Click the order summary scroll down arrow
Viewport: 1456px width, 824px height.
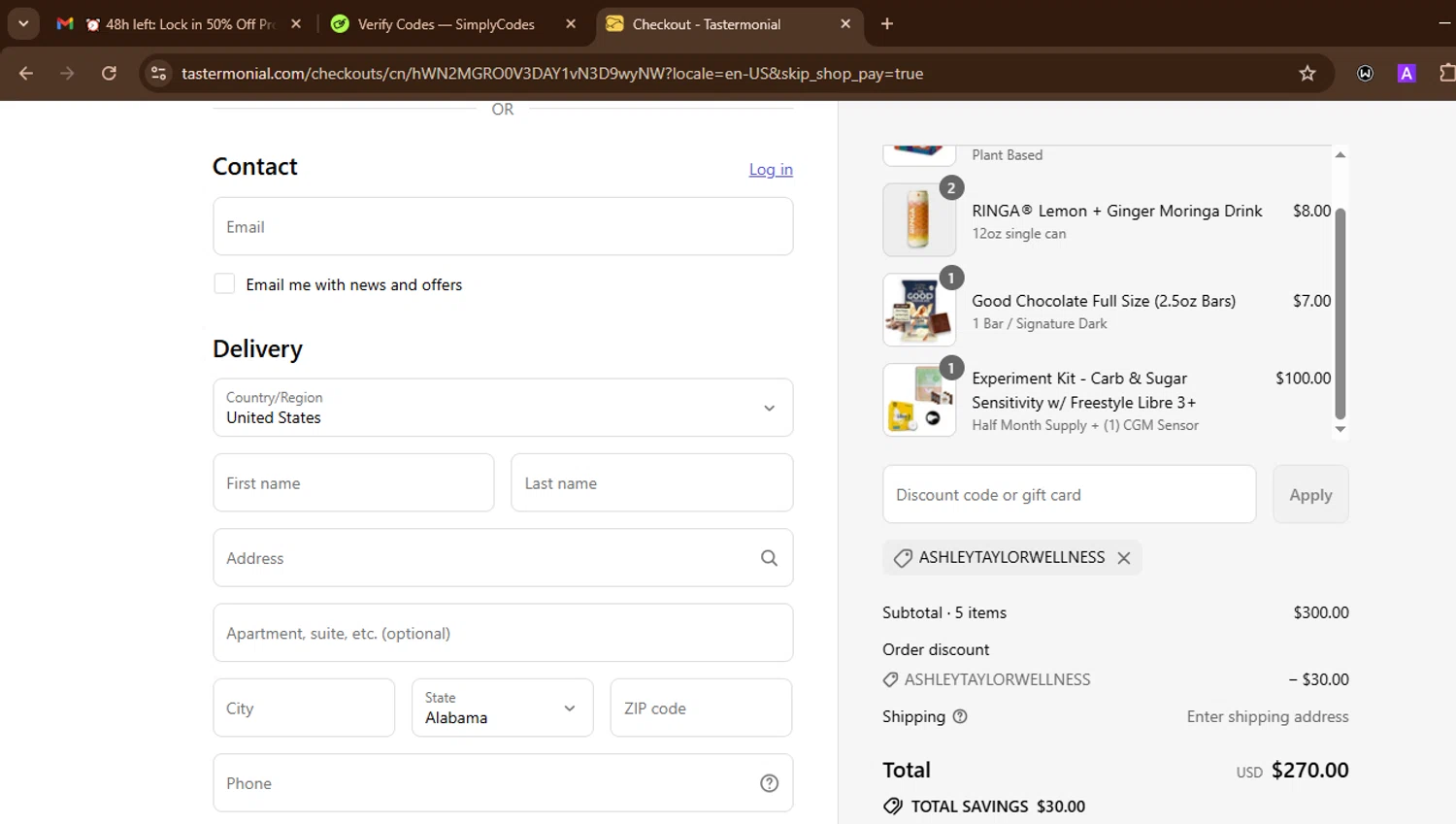point(1340,429)
